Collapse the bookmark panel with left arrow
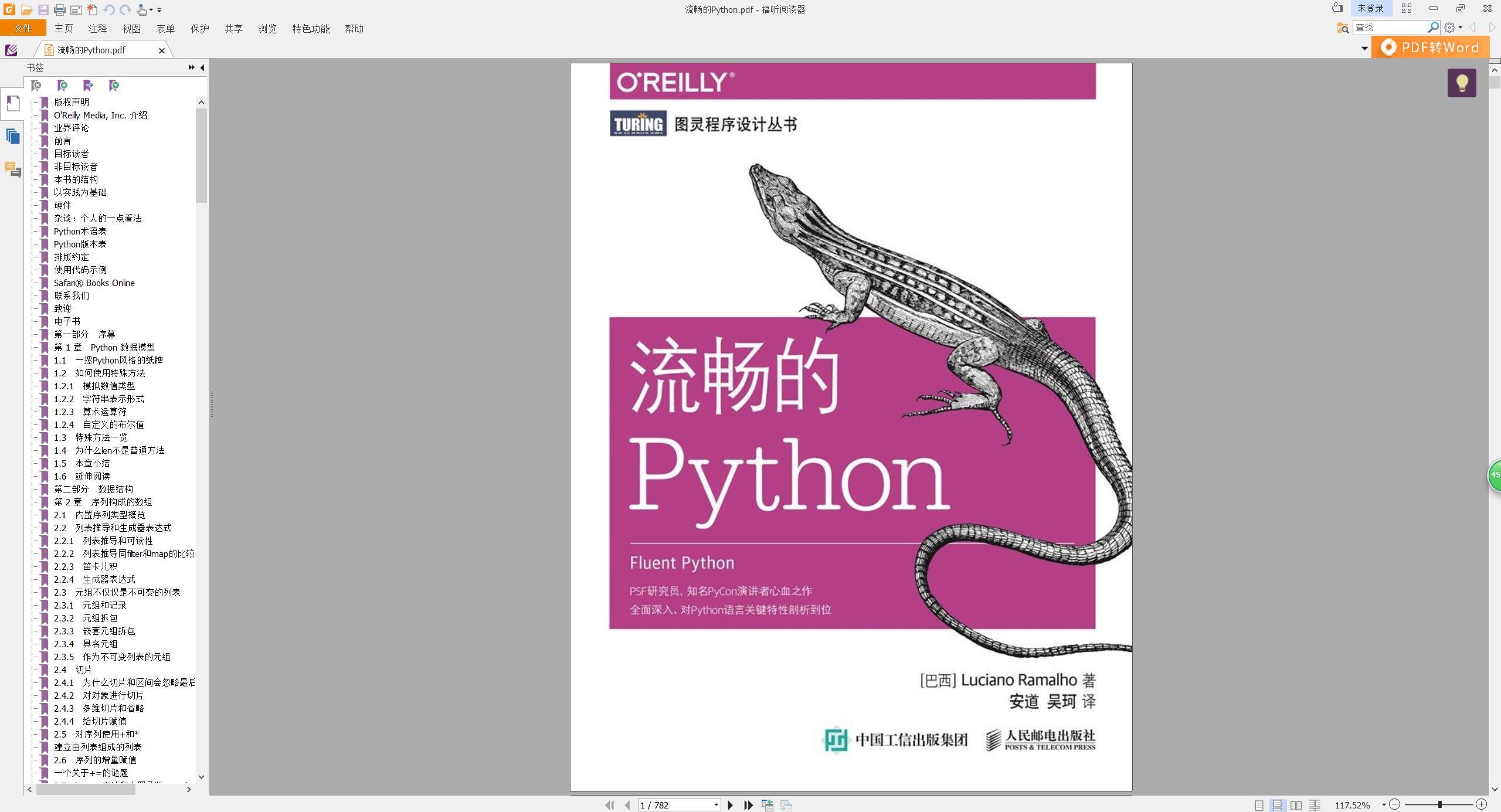1501x812 pixels. (x=202, y=67)
